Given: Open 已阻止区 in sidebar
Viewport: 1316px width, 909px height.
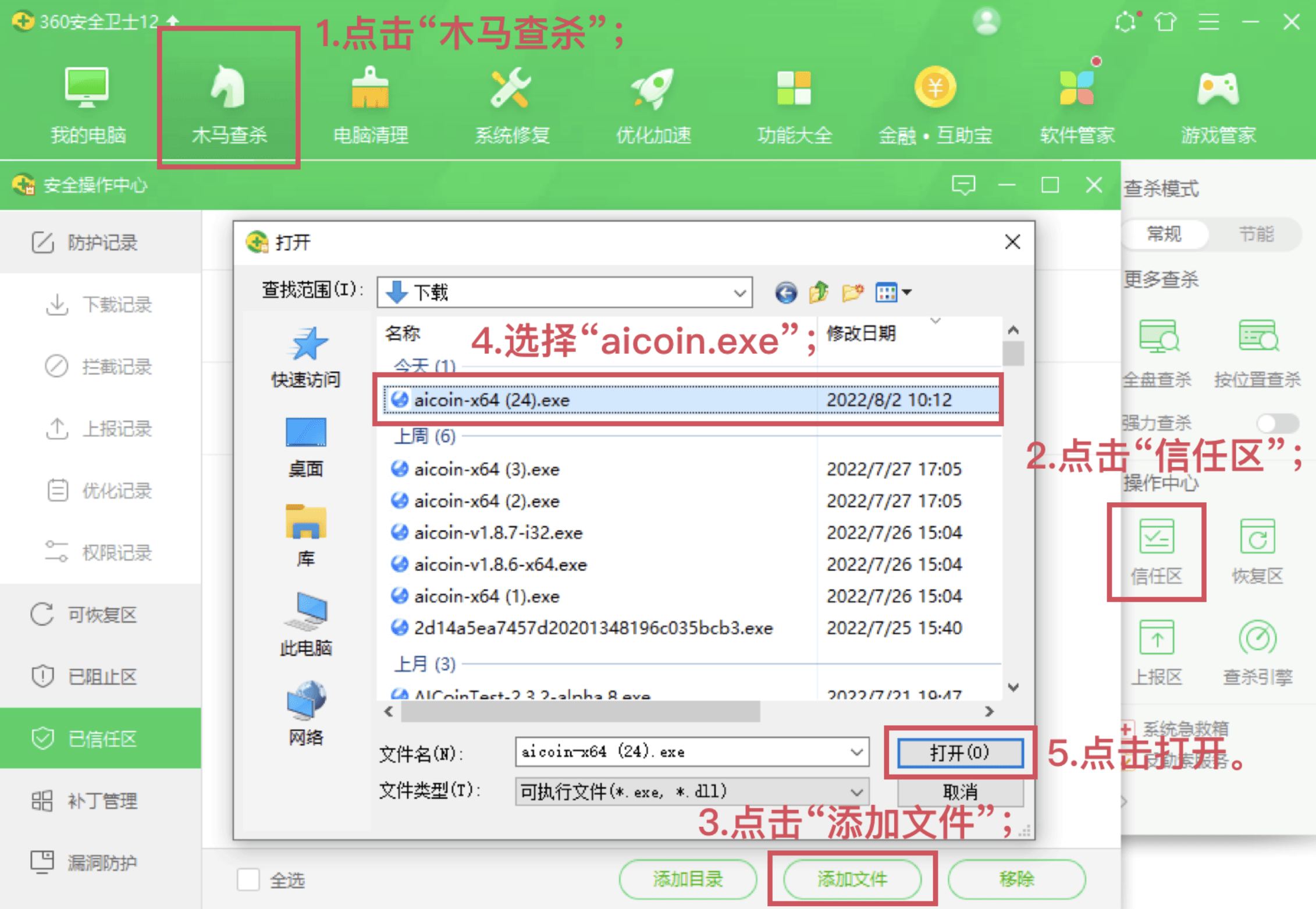Looking at the screenshot, I should point(101,676).
